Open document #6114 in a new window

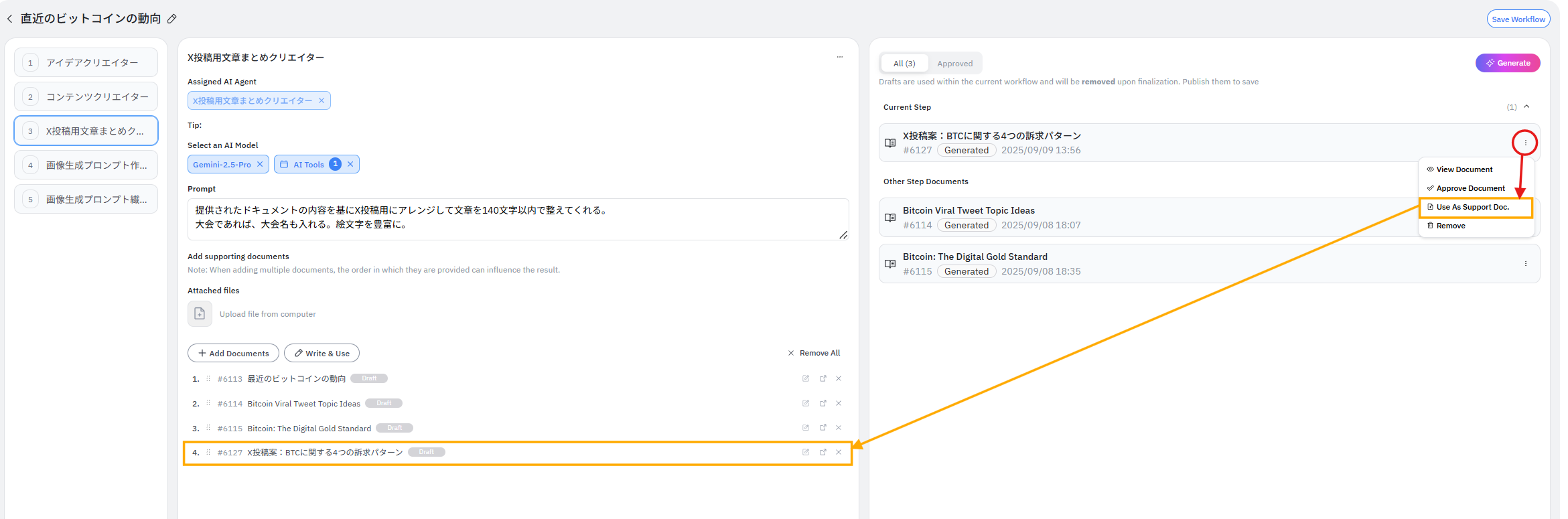(x=823, y=403)
